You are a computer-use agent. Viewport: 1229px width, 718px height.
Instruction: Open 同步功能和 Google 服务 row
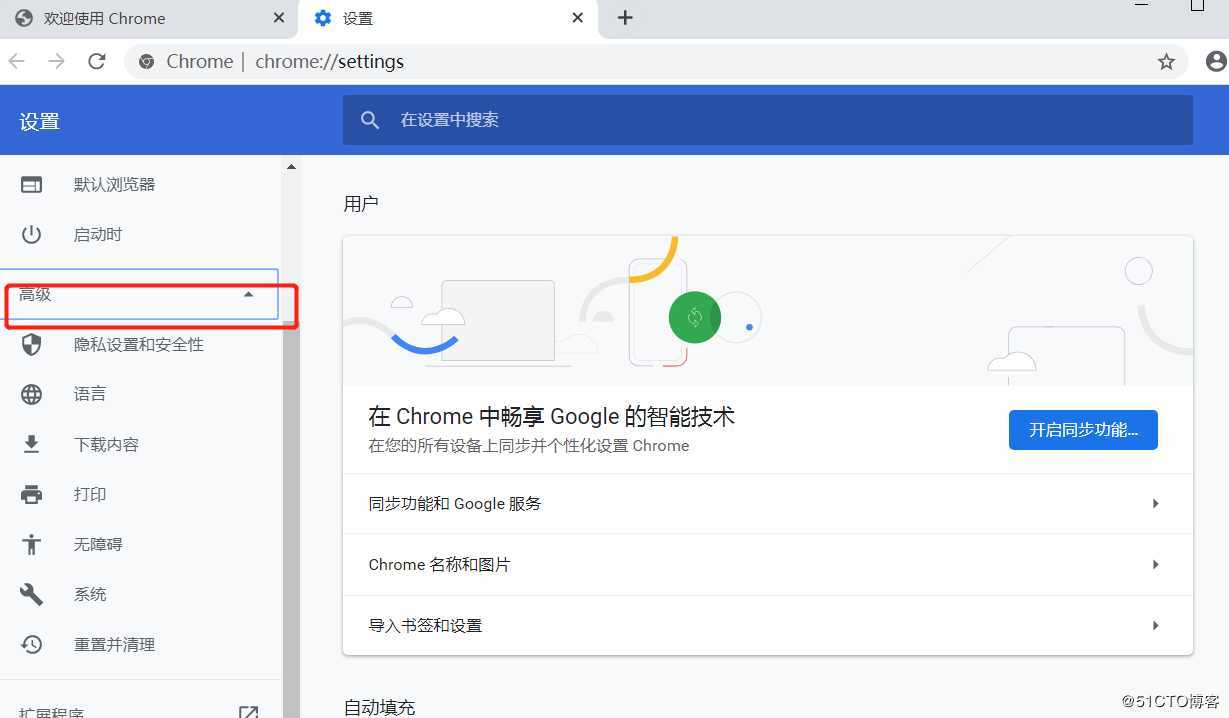(x=767, y=503)
